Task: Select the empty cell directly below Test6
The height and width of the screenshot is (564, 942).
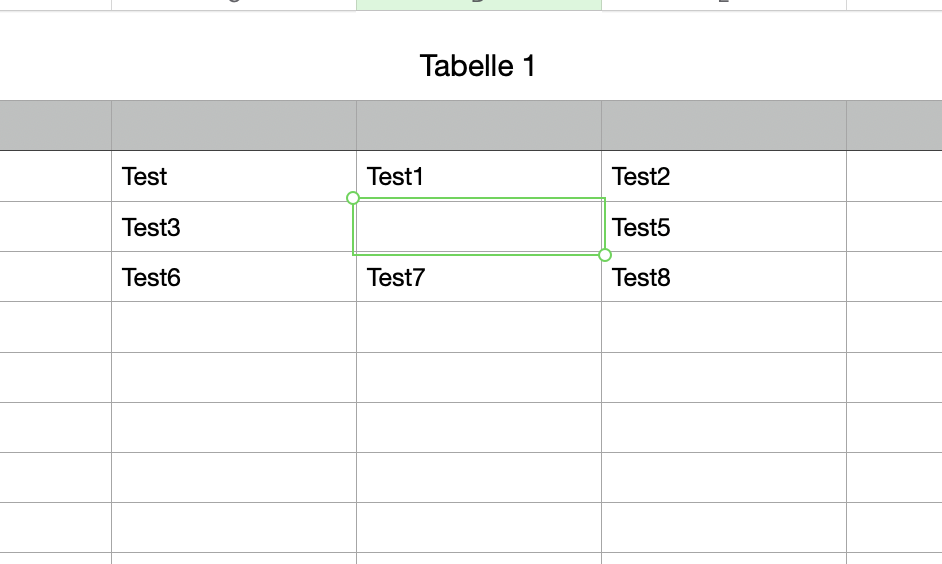Action: click(x=233, y=327)
